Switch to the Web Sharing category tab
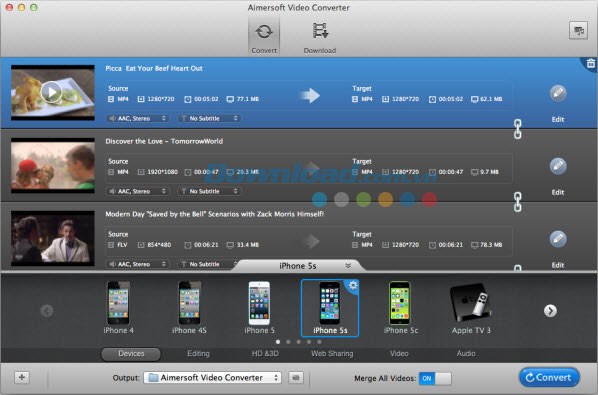Screen dimensions: 598x395 pos(332,354)
